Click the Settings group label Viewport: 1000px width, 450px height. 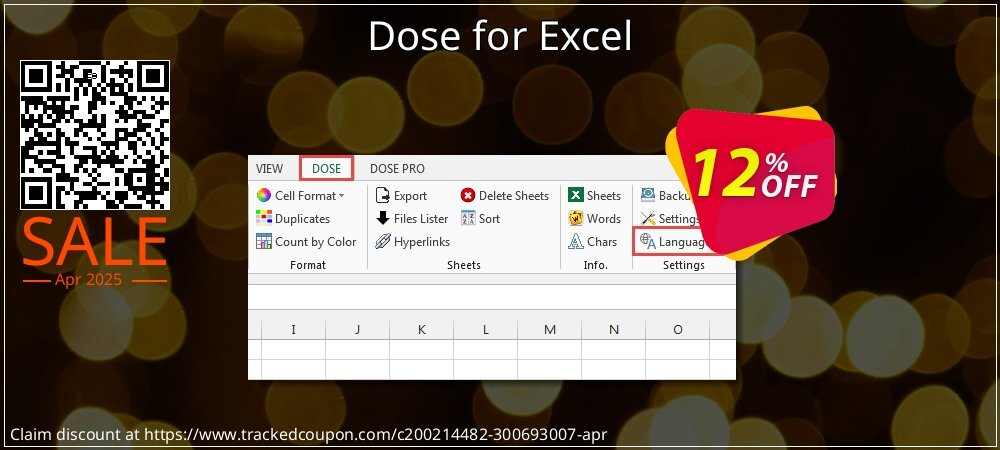coord(684,265)
